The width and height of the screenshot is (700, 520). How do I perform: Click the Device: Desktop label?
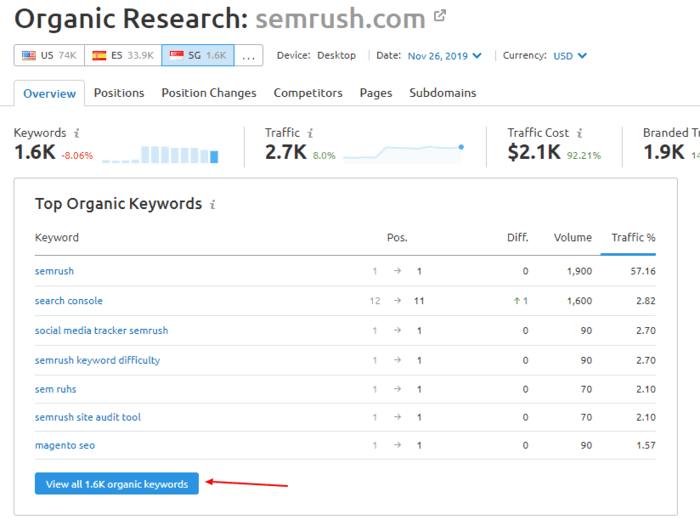coord(316,55)
